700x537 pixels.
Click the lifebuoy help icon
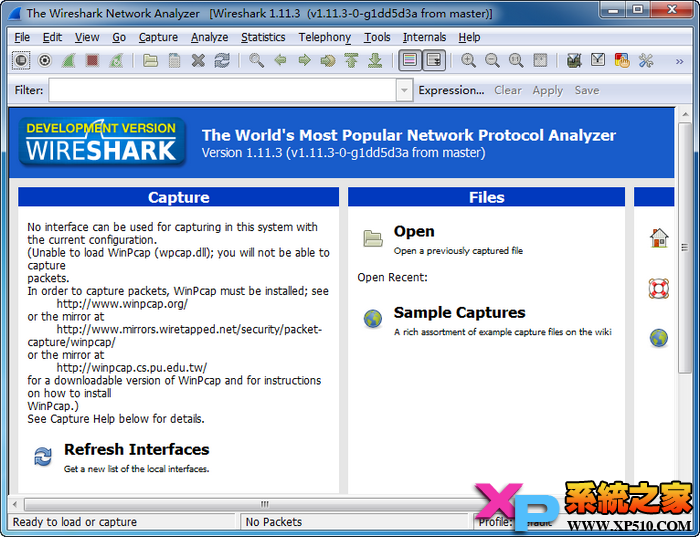point(658,288)
